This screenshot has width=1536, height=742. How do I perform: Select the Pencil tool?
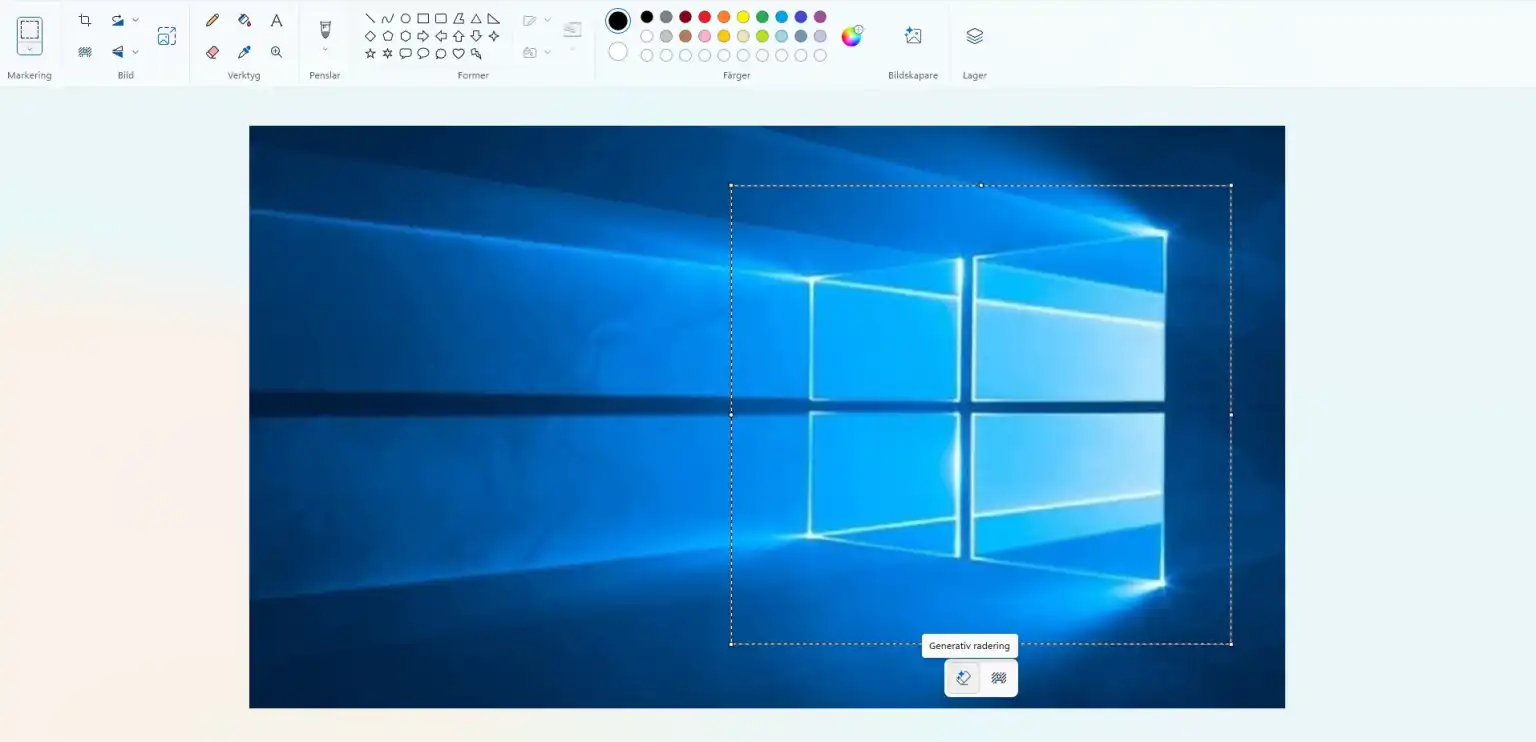[x=212, y=20]
